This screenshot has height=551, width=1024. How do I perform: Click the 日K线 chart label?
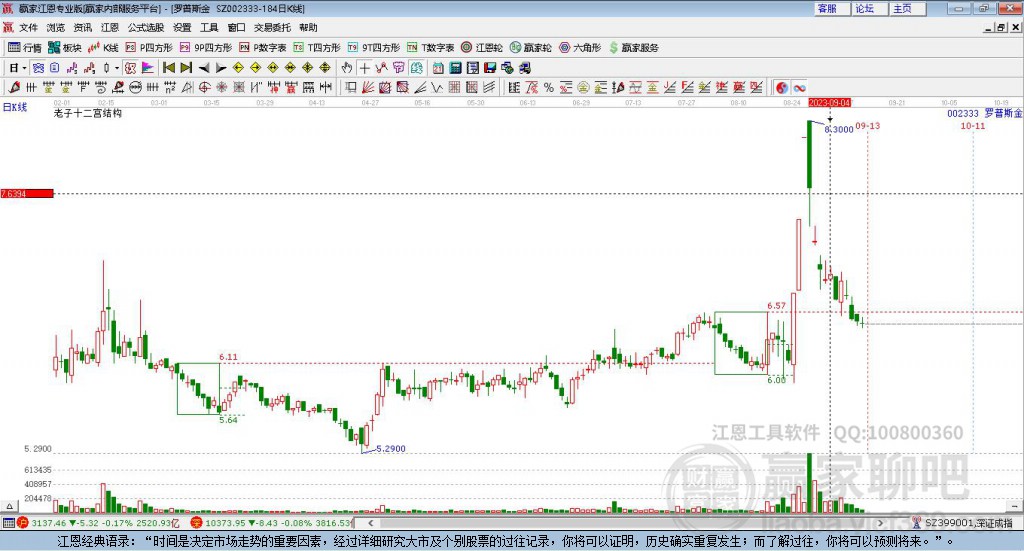click(x=14, y=107)
